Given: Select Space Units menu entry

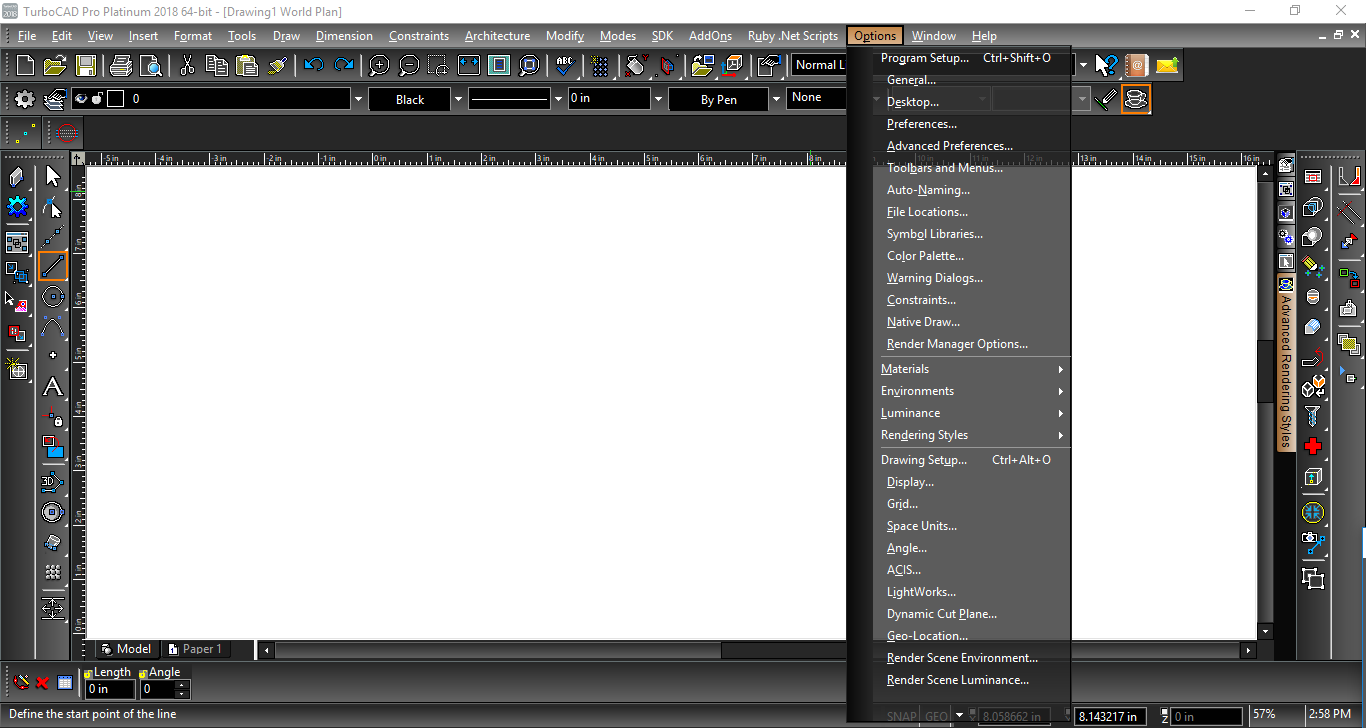Looking at the screenshot, I should tap(971, 526).
